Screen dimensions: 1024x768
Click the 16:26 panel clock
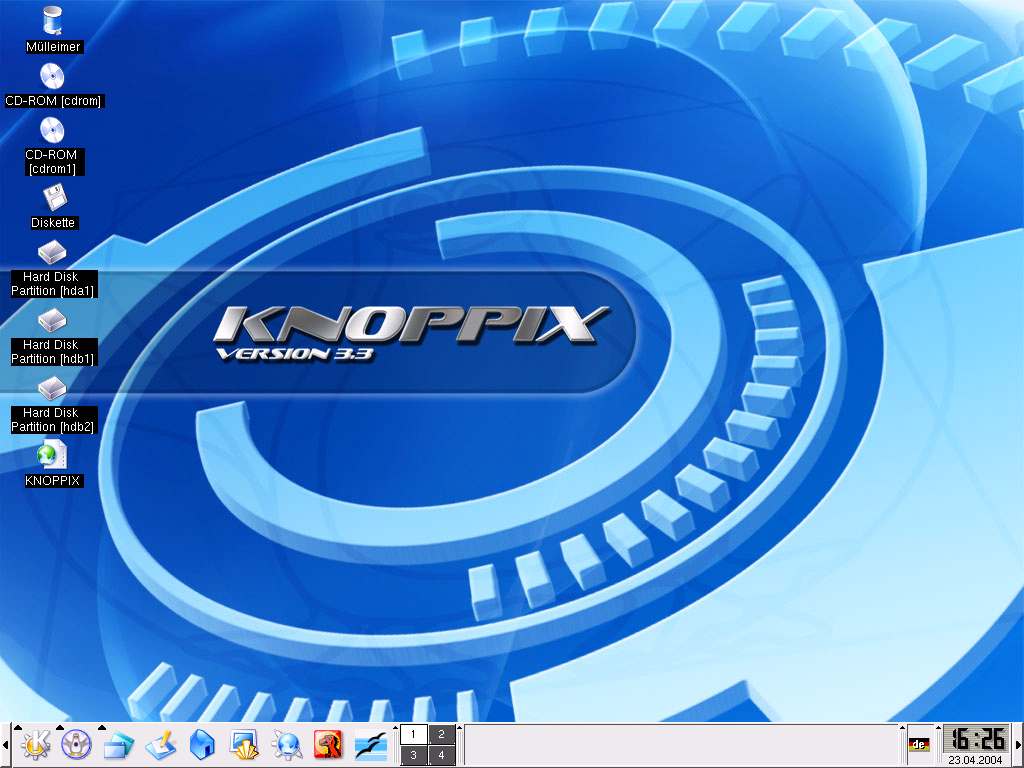[x=976, y=739]
